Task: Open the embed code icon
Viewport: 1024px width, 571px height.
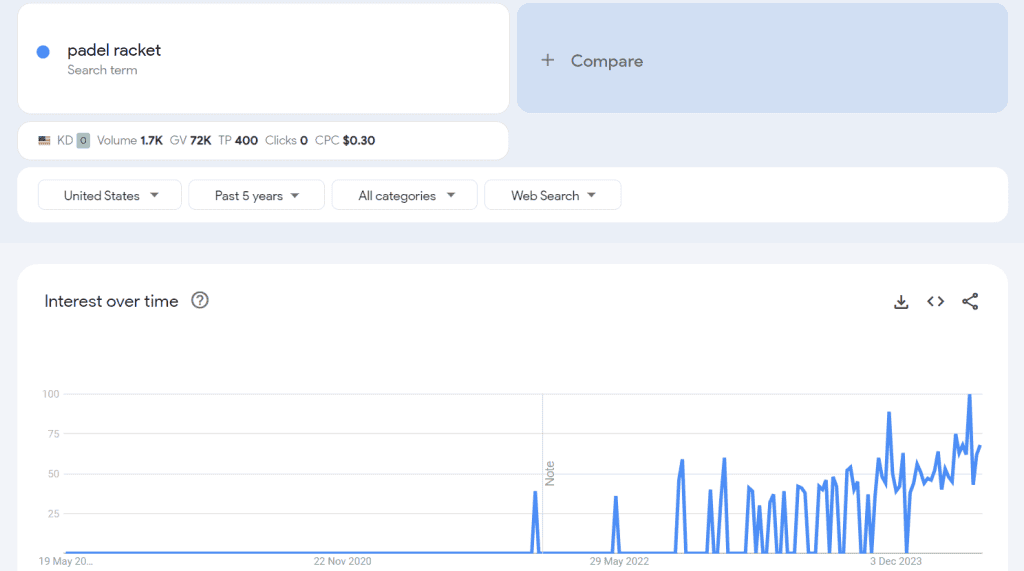Action: point(936,301)
